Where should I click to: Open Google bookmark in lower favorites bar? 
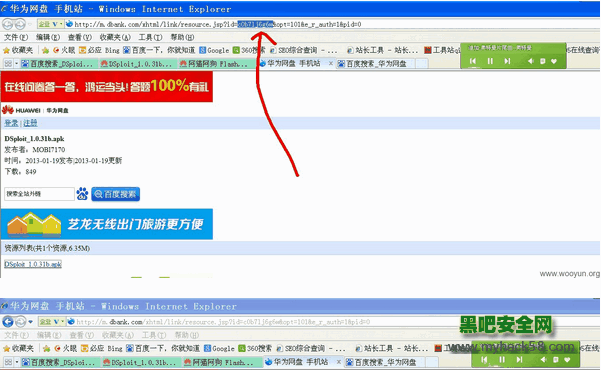click(x=219, y=348)
